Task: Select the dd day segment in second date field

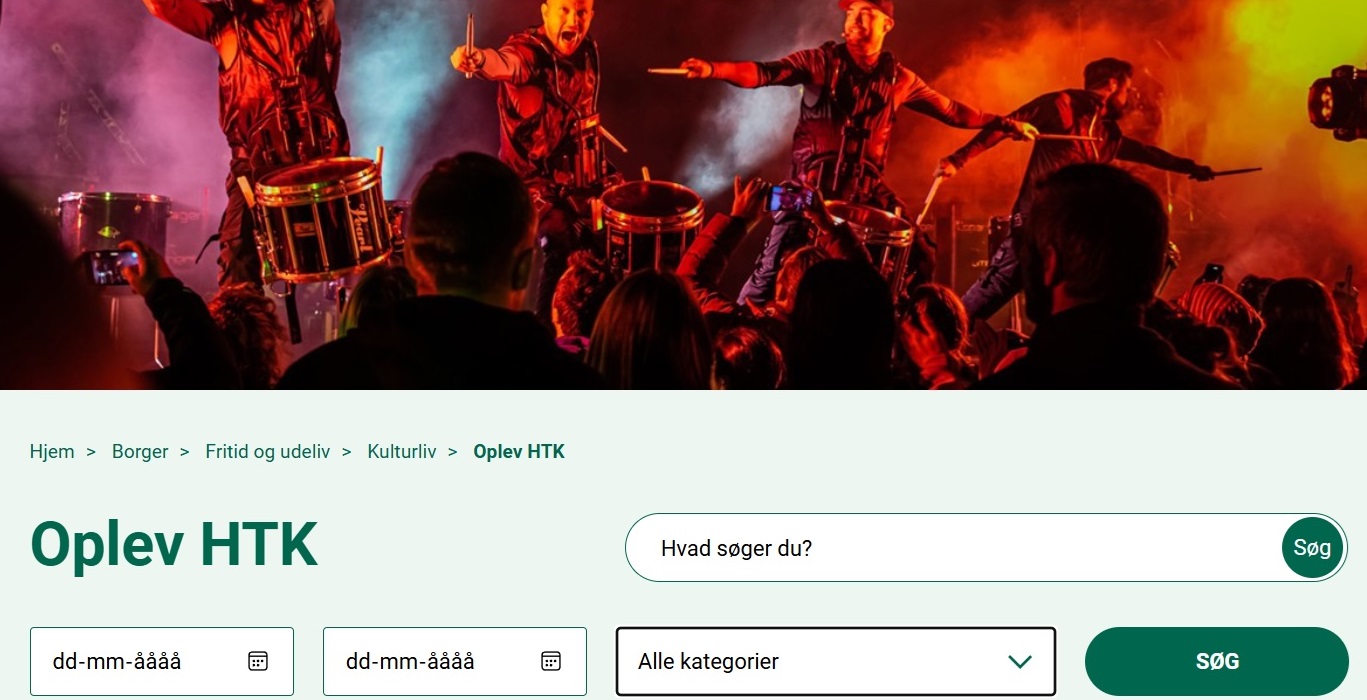Action: point(357,661)
